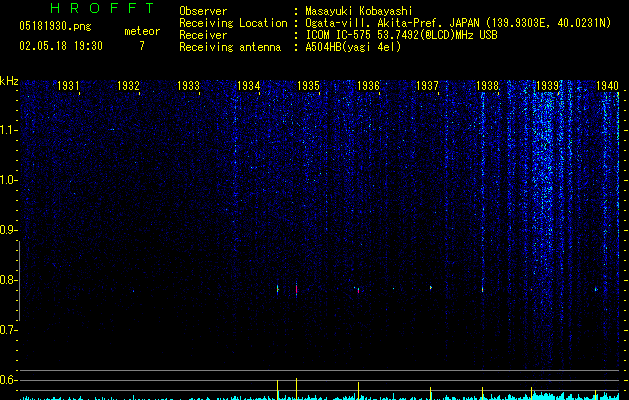This screenshot has height=400, width=629.
Task: Click the 0.7 kHz axis label
Action: [x=9, y=330]
